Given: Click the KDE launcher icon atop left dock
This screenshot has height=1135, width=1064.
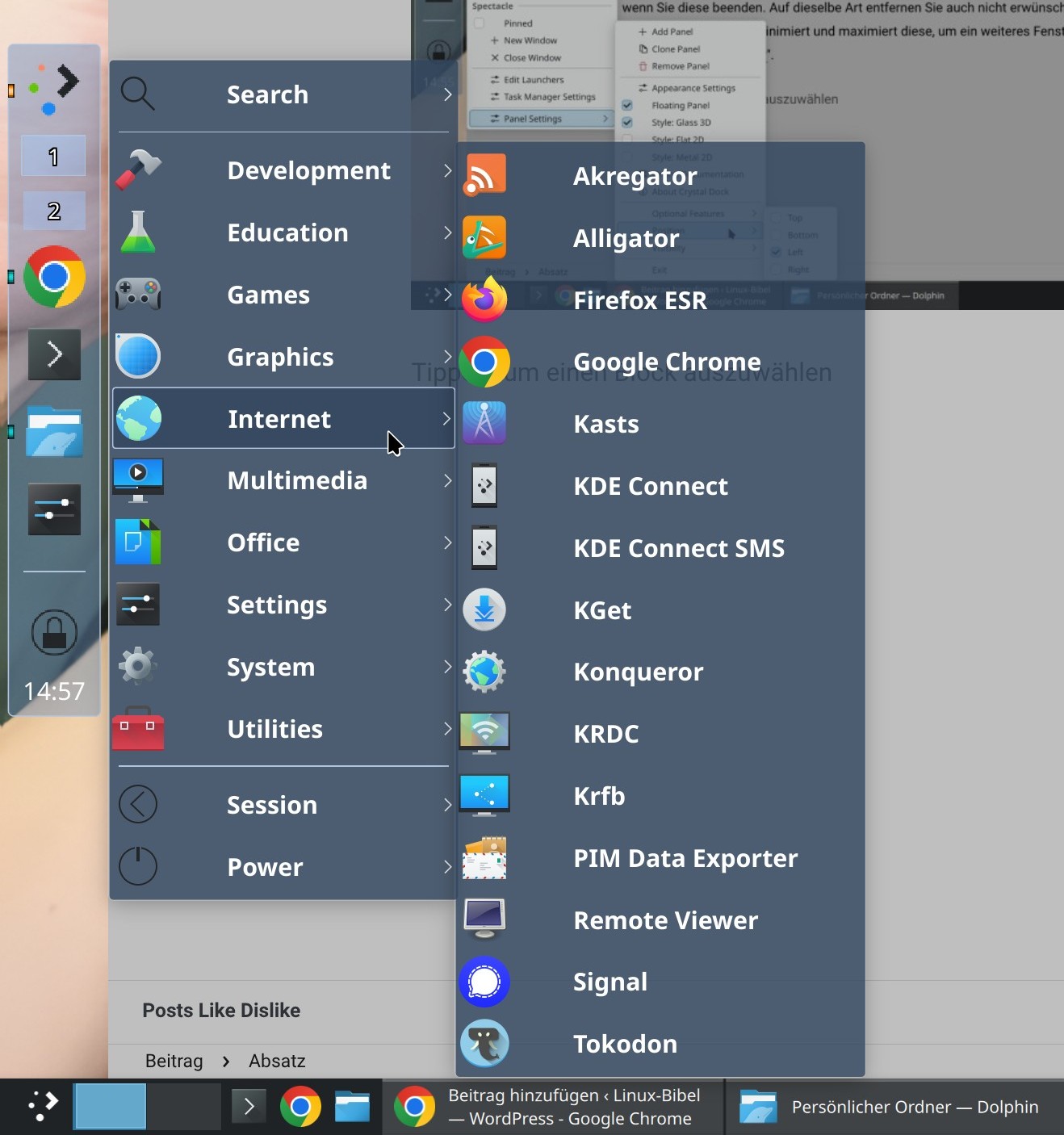Looking at the screenshot, I should coord(54,88).
